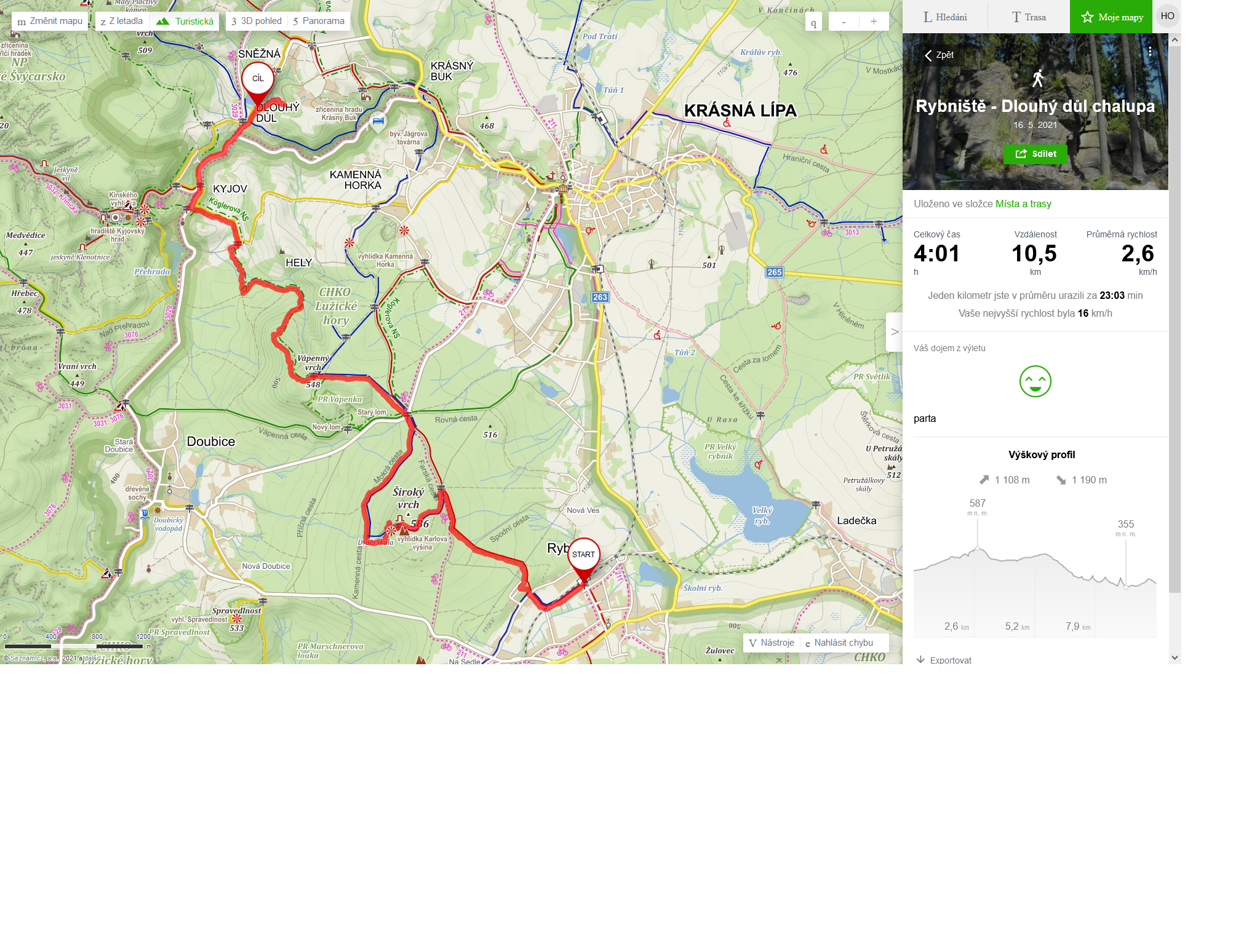Click the smiley trip impression icon

coord(1035,381)
